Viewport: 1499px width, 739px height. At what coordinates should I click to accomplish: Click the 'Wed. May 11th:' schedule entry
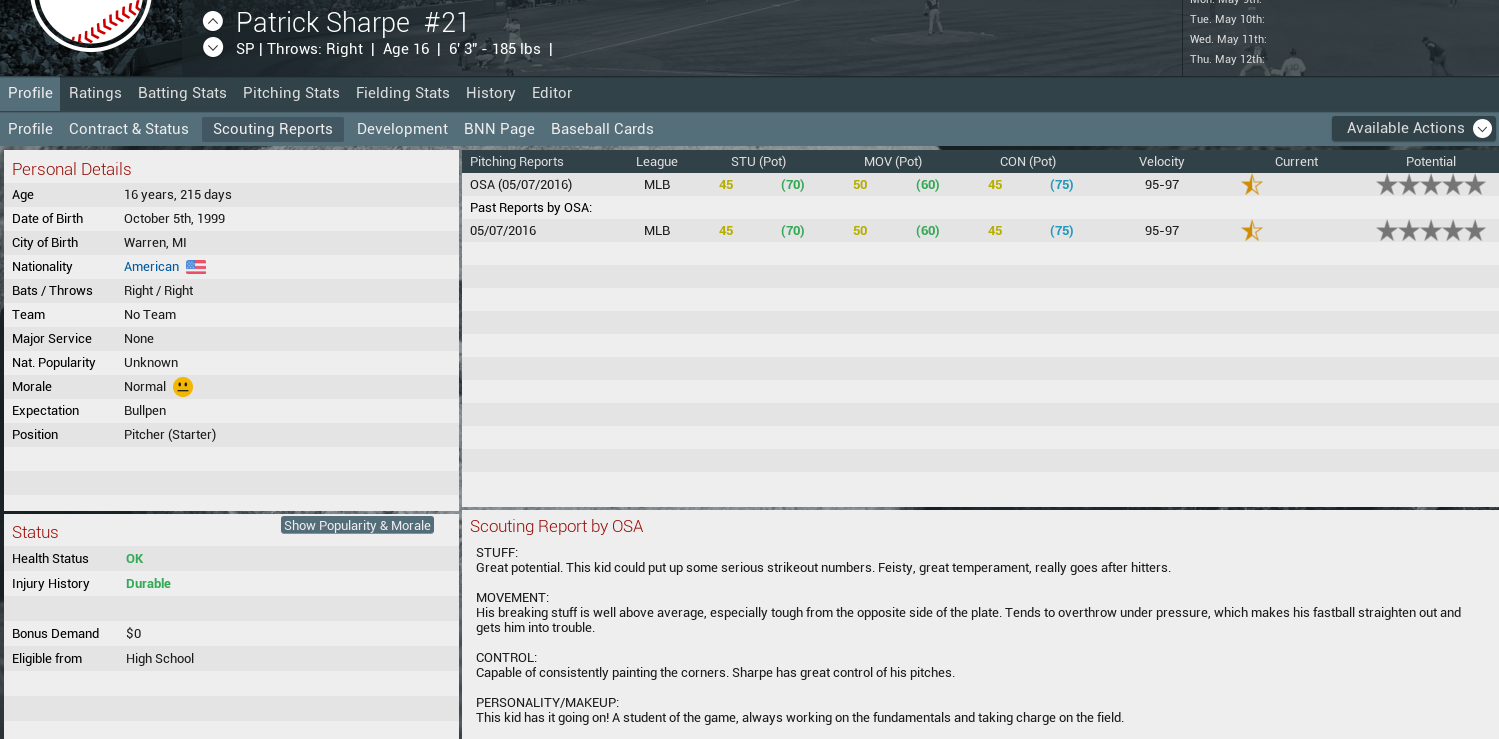(1228, 39)
